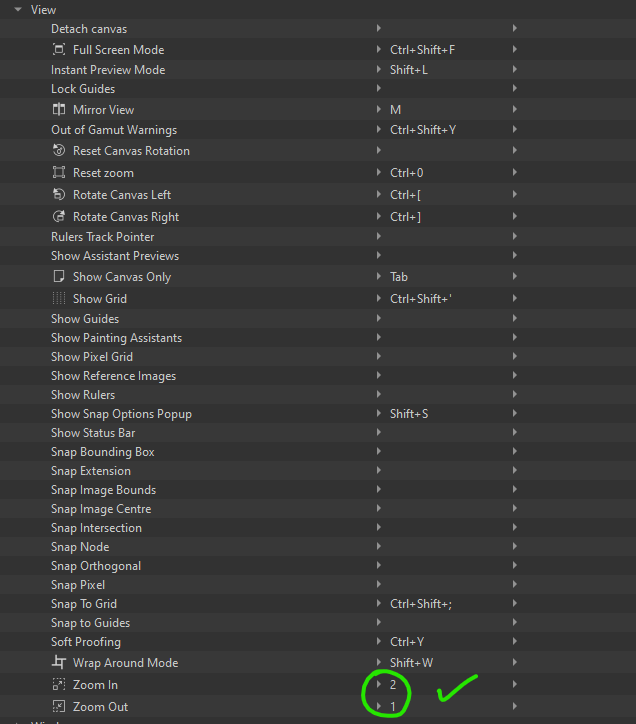Image resolution: width=636 pixels, height=724 pixels.
Task: Expand shortcut arrow in Snap Pixel row
Action: coord(378,584)
